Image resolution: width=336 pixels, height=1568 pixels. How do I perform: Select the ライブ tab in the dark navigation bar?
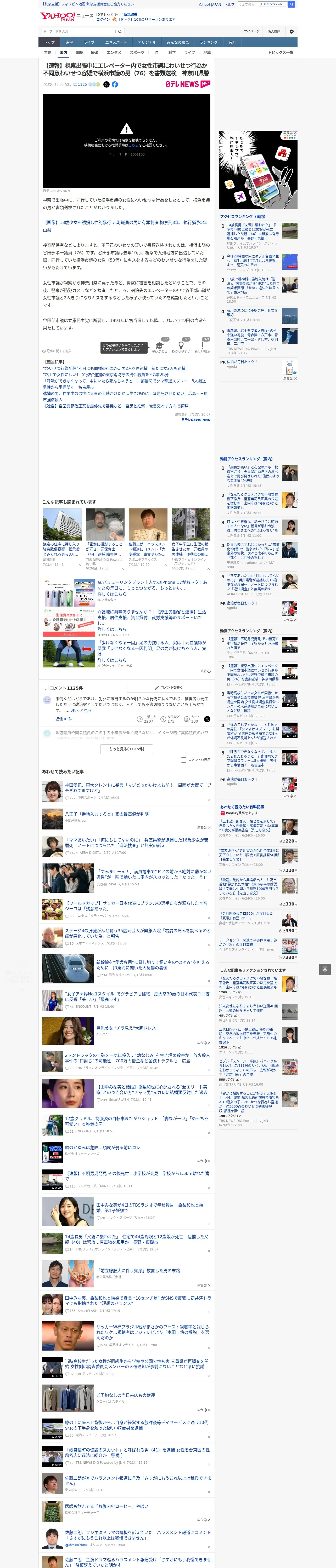(89, 43)
